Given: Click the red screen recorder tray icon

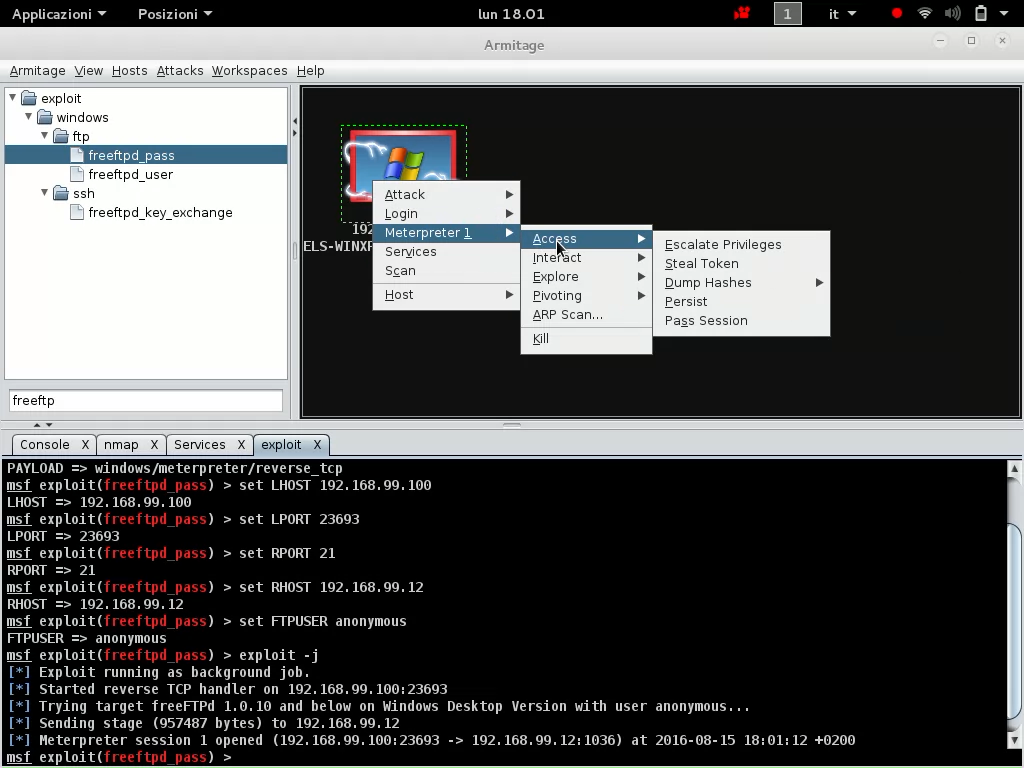Looking at the screenshot, I should (742, 14).
